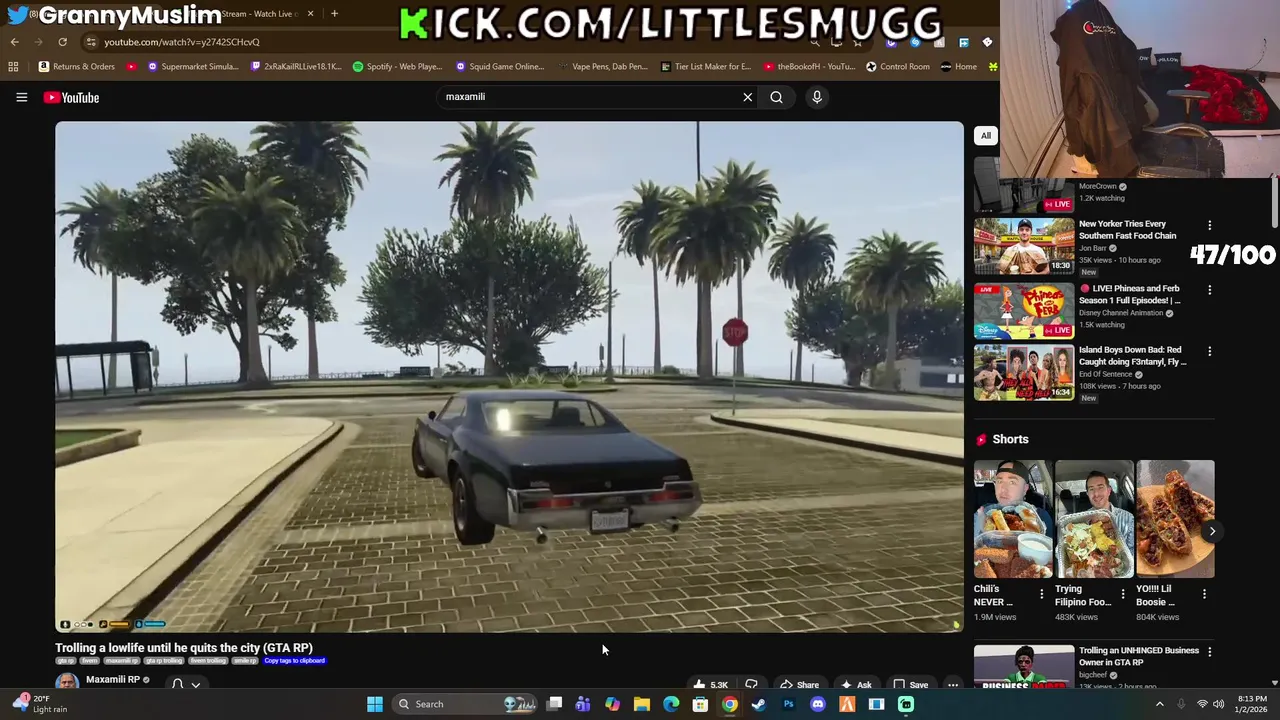This screenshot has width=1280, height=720.
Task: Open LIVE! Phineas and Ferb thumbnail
Action: [x=1024, y=311]
